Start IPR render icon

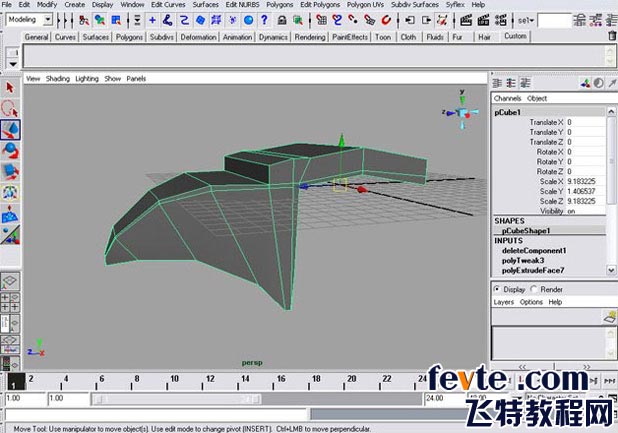point(483,20)
